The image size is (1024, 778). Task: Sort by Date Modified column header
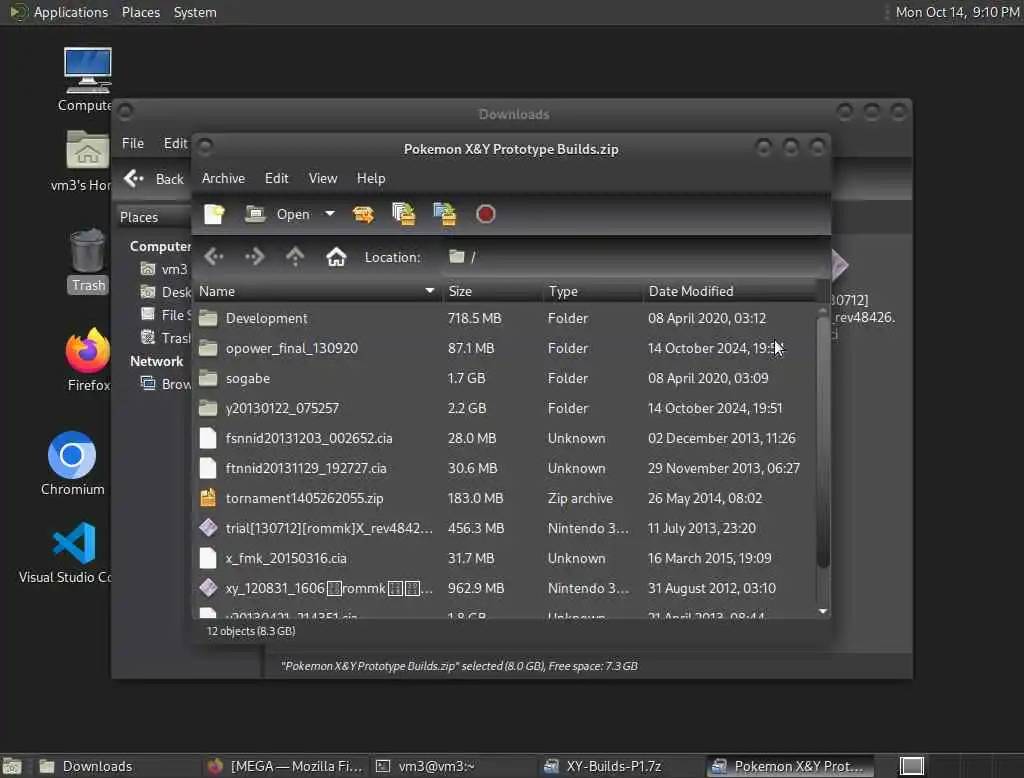[729, 291]
